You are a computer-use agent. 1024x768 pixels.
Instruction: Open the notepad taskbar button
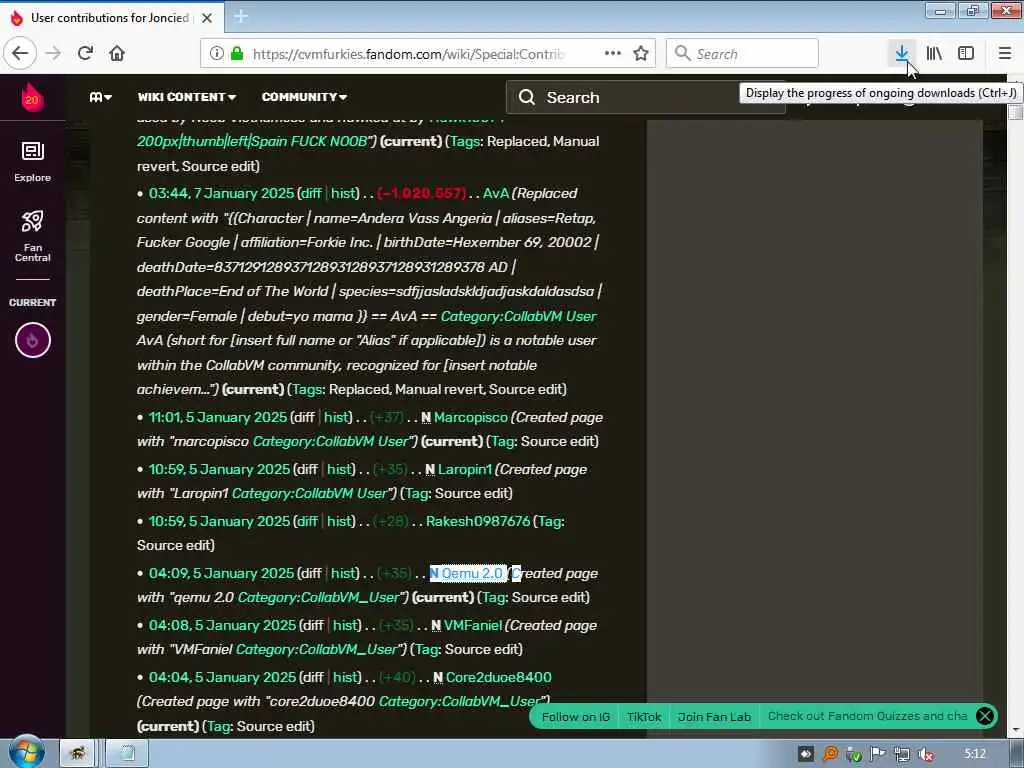127,754
